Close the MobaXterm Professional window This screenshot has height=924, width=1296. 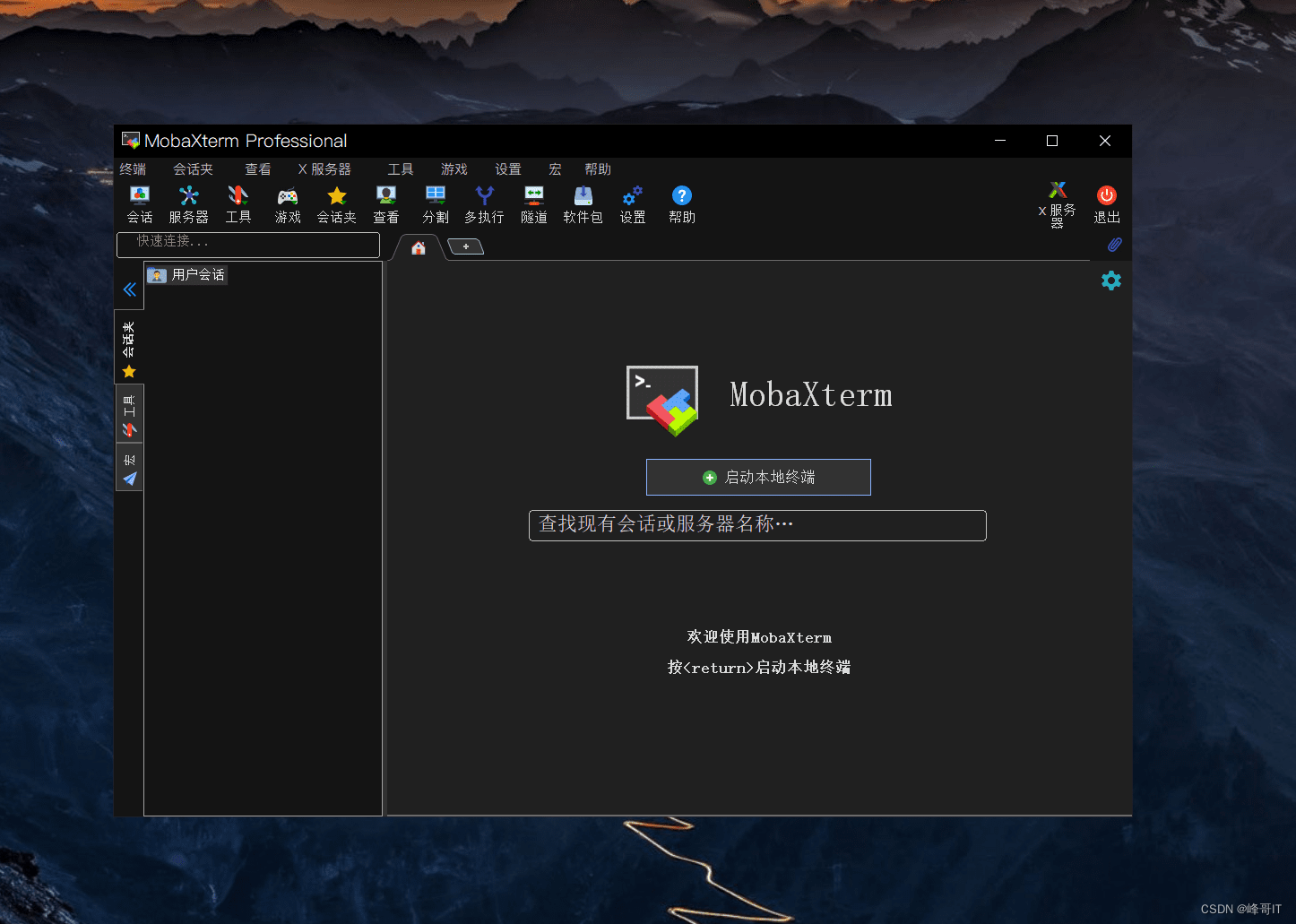[1105, 141]
